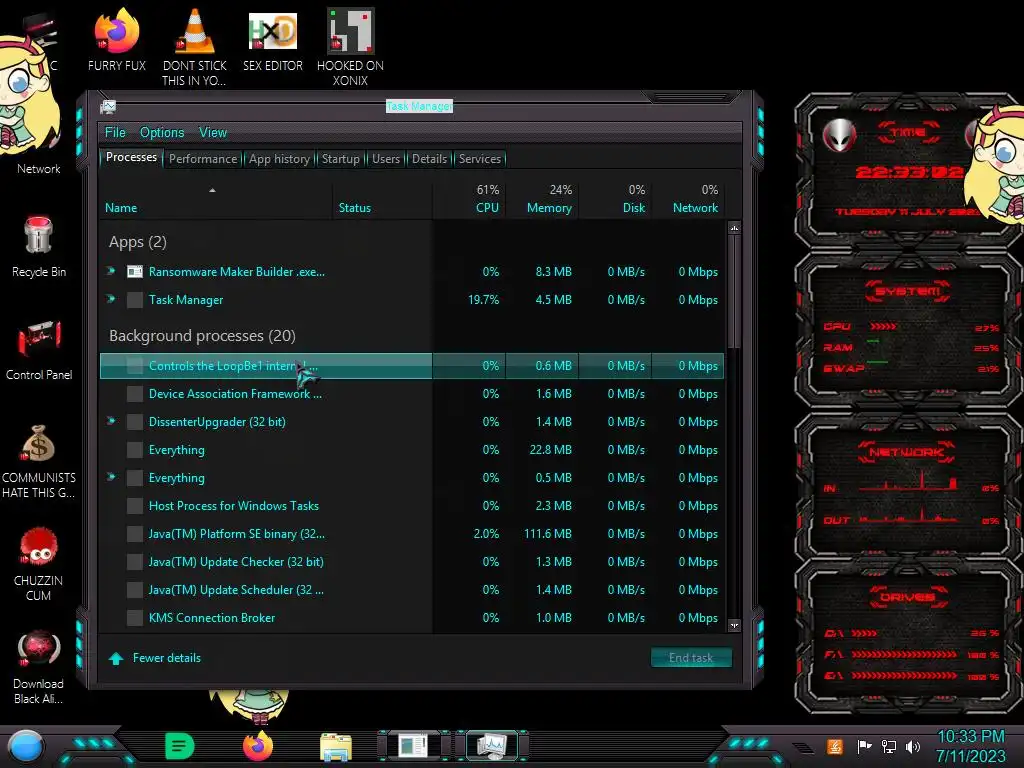The width and height of the screenshot is (1024, 768).
Task: Click the End task button
Action: click(x=691, y=658)
